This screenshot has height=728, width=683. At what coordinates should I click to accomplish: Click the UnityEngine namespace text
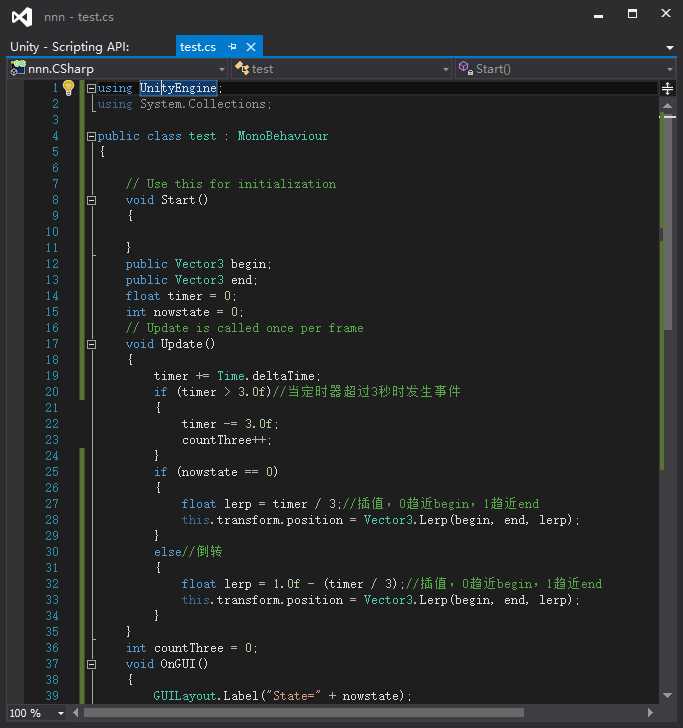tap(179, 88)
